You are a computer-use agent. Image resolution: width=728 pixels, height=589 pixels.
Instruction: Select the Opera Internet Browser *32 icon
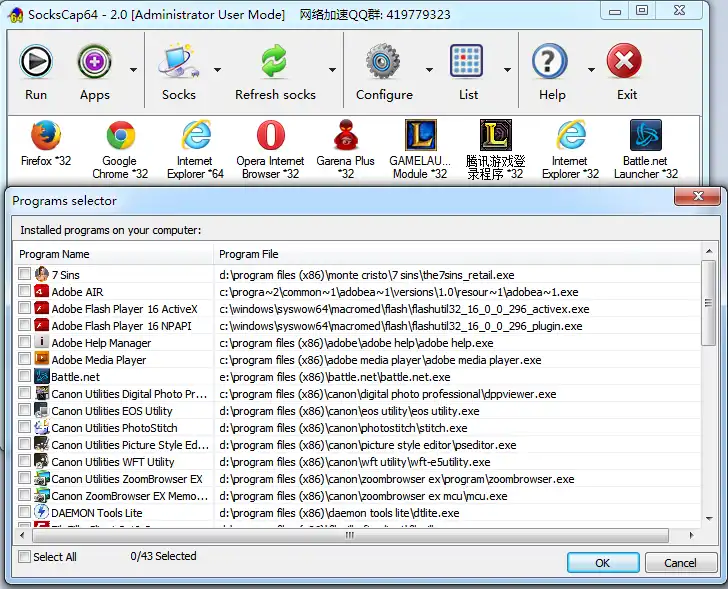(271, 135)
